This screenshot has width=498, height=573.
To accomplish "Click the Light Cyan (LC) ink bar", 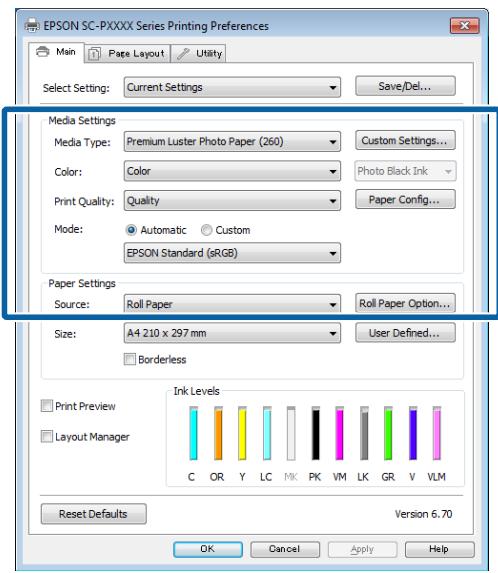I will pyautogui.click(x=267, y=433).
